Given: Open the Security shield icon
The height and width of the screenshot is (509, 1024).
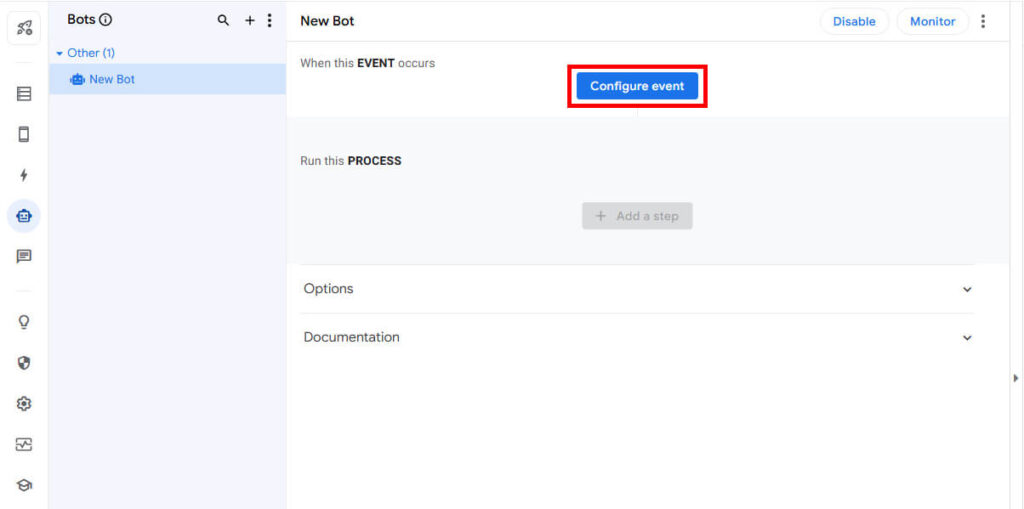Looking at the screenshot, I should point(24,363).
